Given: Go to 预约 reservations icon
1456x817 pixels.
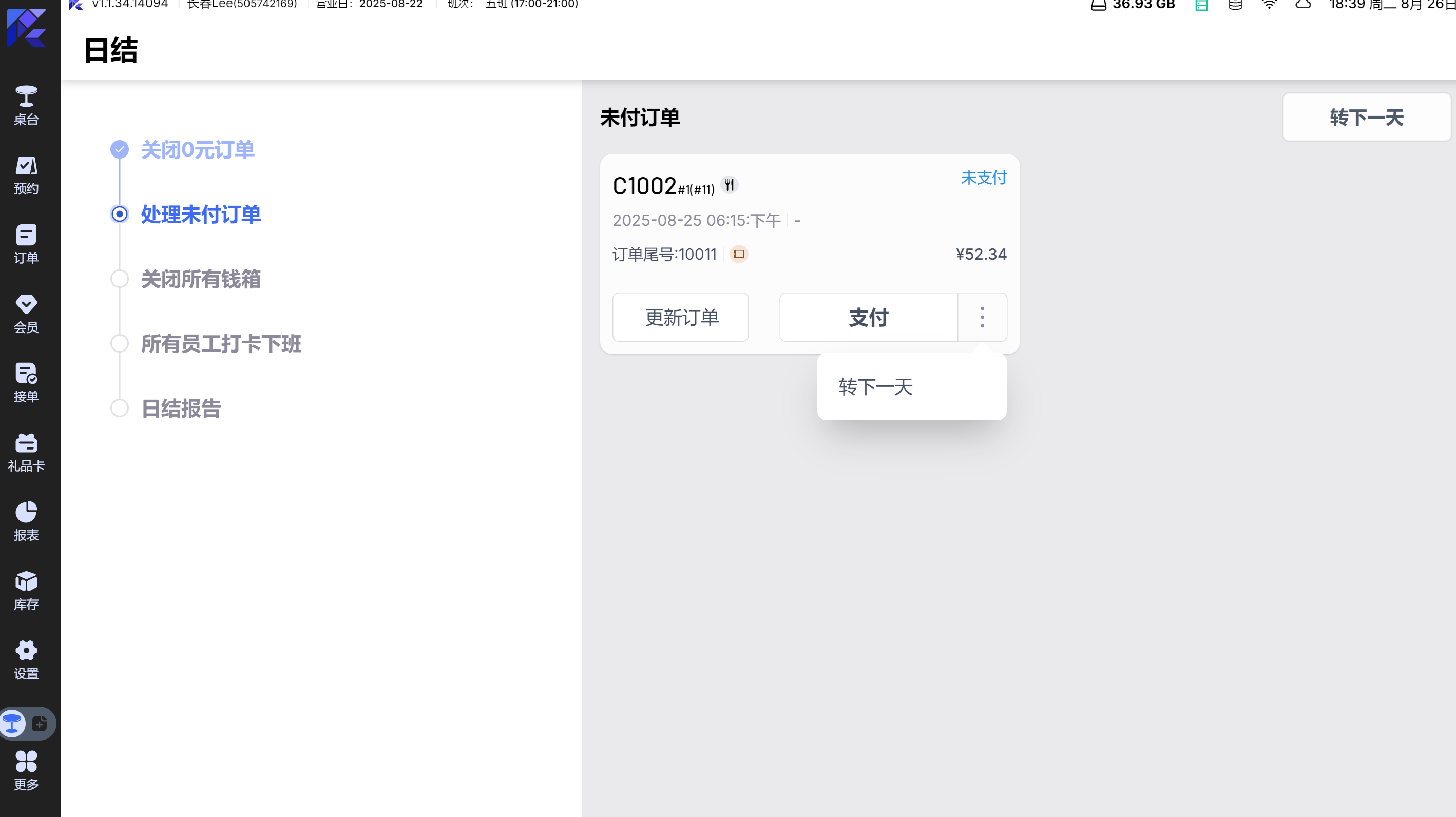Looking at the screenshot, I should pyautogui.click(x=26, y=175).
